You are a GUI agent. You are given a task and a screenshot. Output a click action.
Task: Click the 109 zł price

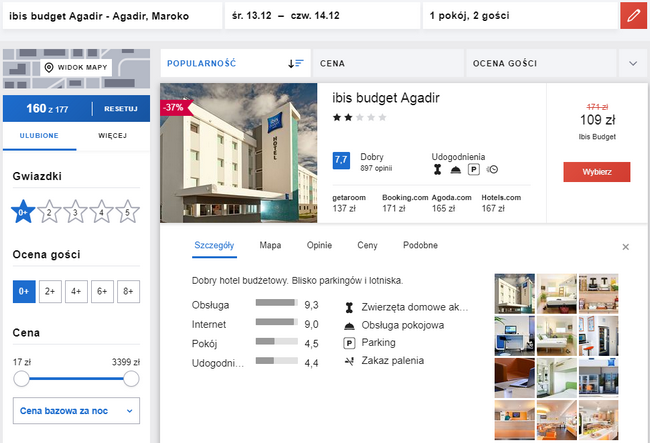pyautogui.click(x=597, y=120)
